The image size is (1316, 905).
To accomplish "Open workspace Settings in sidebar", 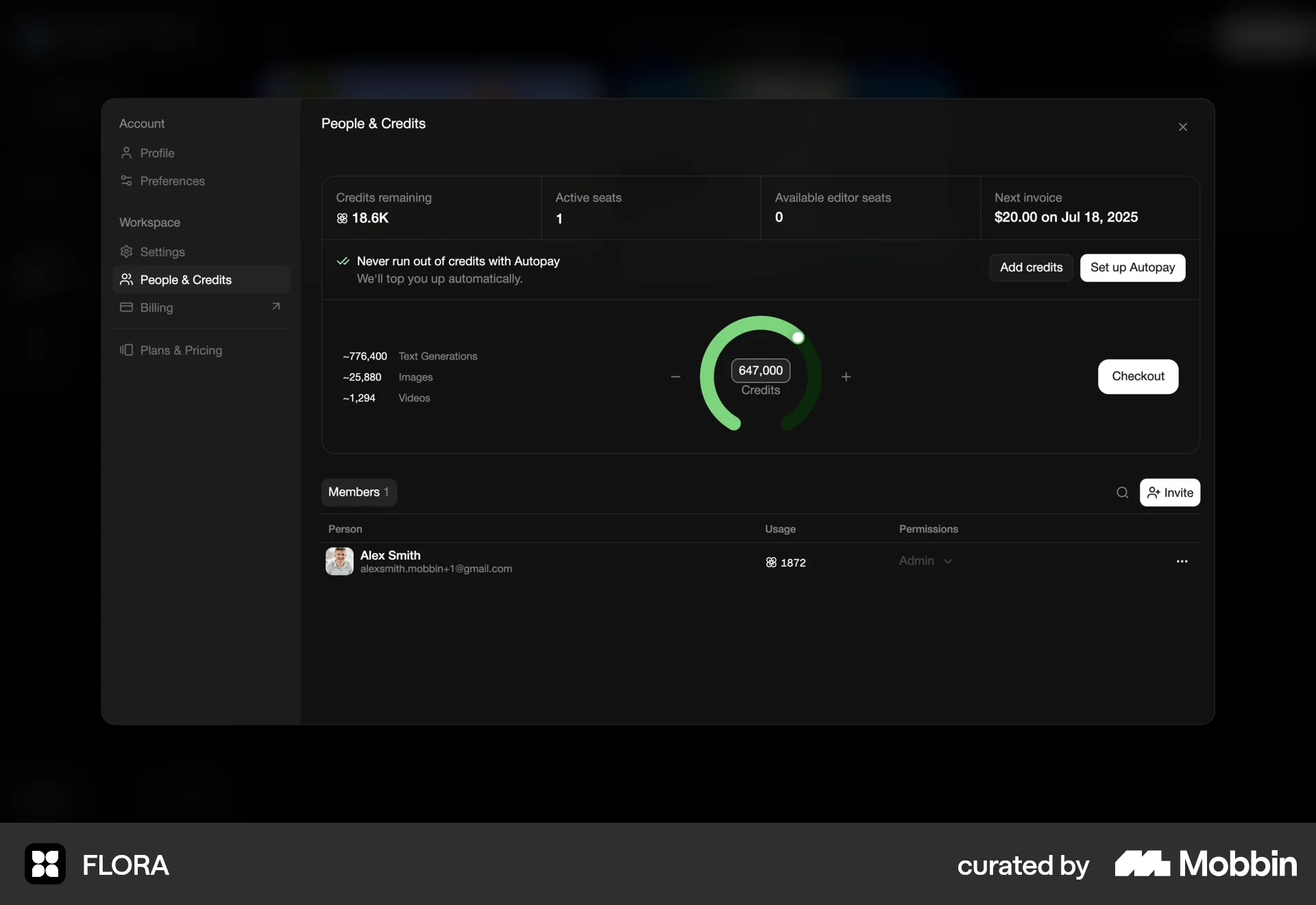I will pyautogui.click(x=162, y=252).
